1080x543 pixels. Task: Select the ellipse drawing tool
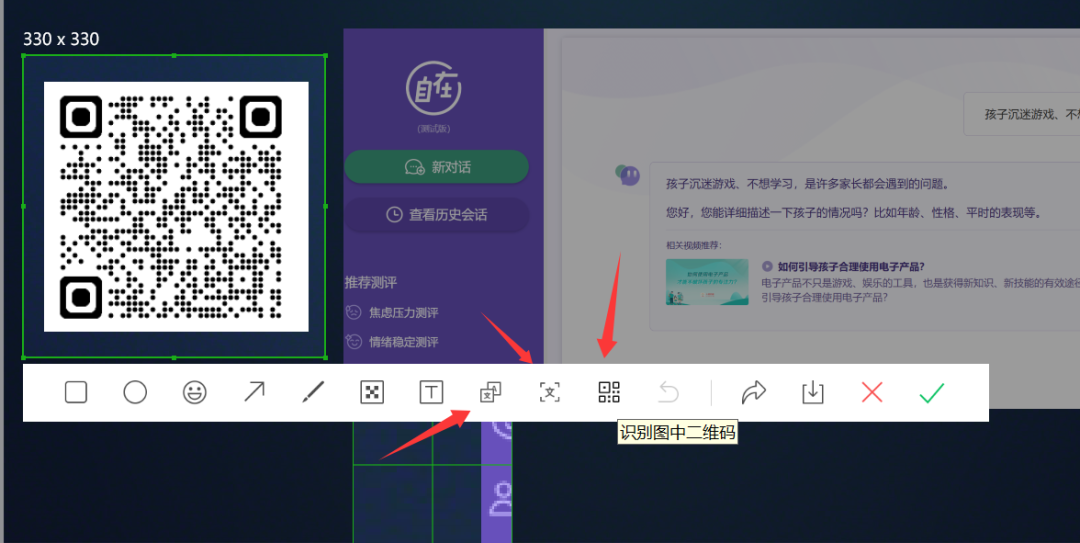[135, 392]
